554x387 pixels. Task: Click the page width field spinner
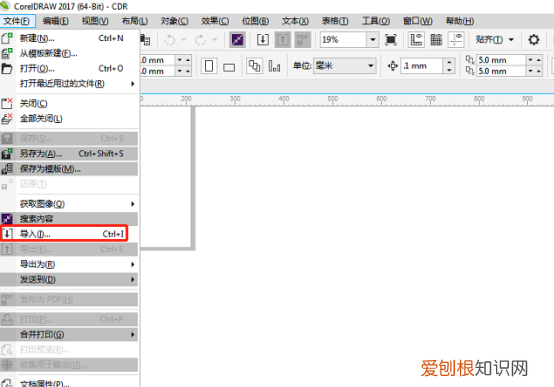coord(184,60)
